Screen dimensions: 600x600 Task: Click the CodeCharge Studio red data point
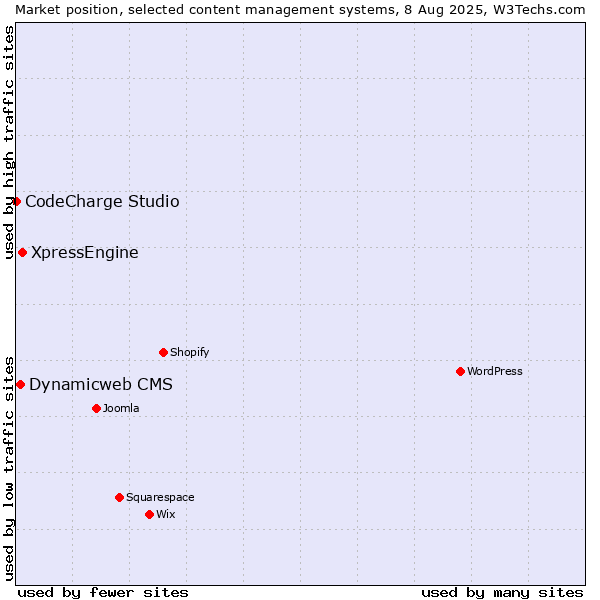16,201
